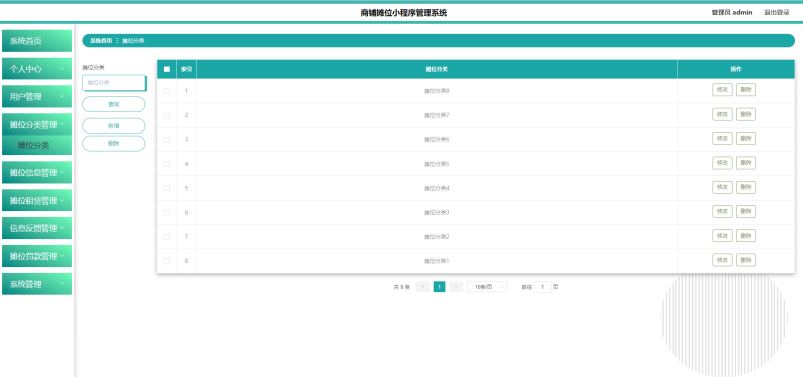Collapse the 摊位分类管理 sidebar menu

tap(37, 124)
